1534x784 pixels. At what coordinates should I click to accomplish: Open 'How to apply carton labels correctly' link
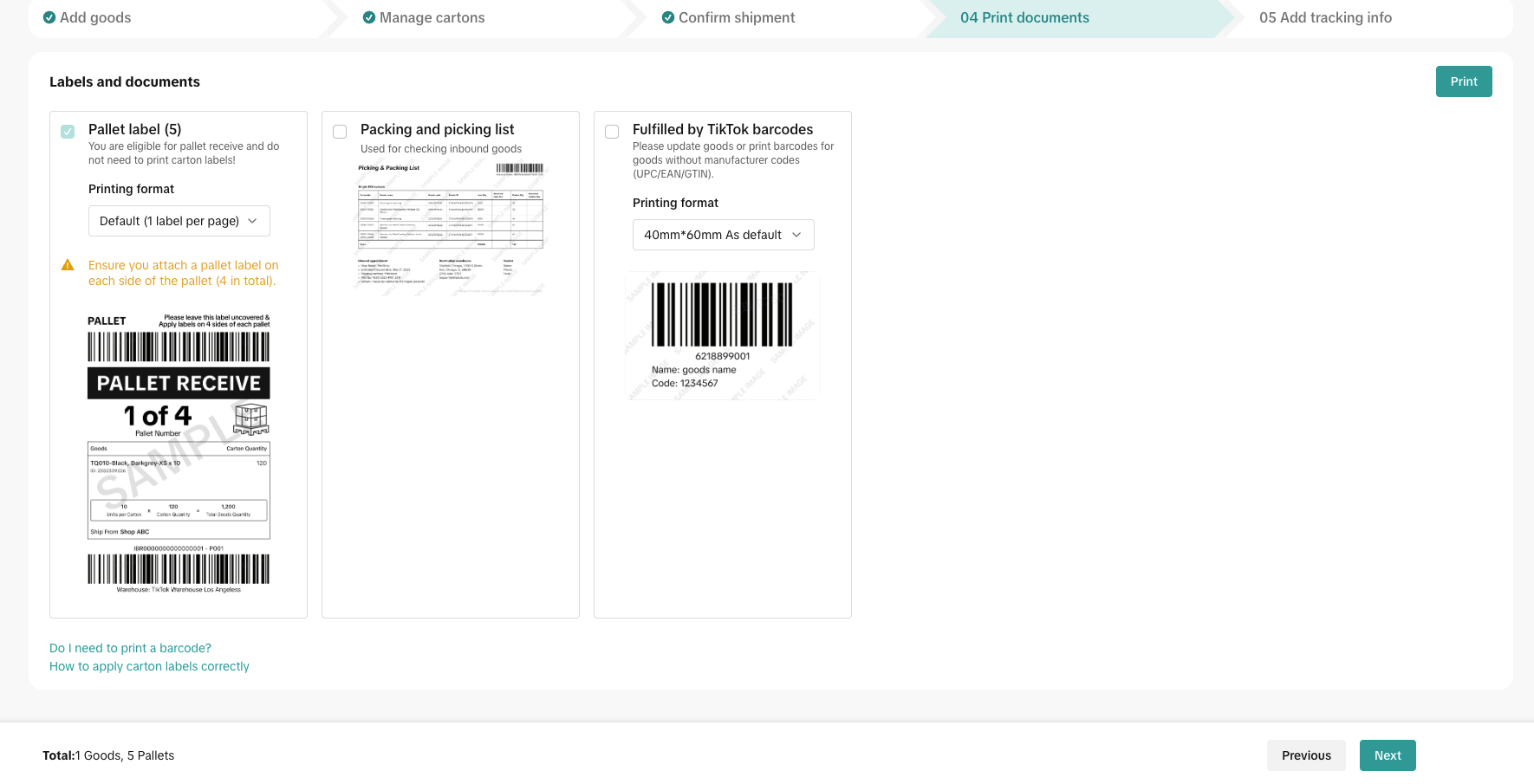point(149,666)
